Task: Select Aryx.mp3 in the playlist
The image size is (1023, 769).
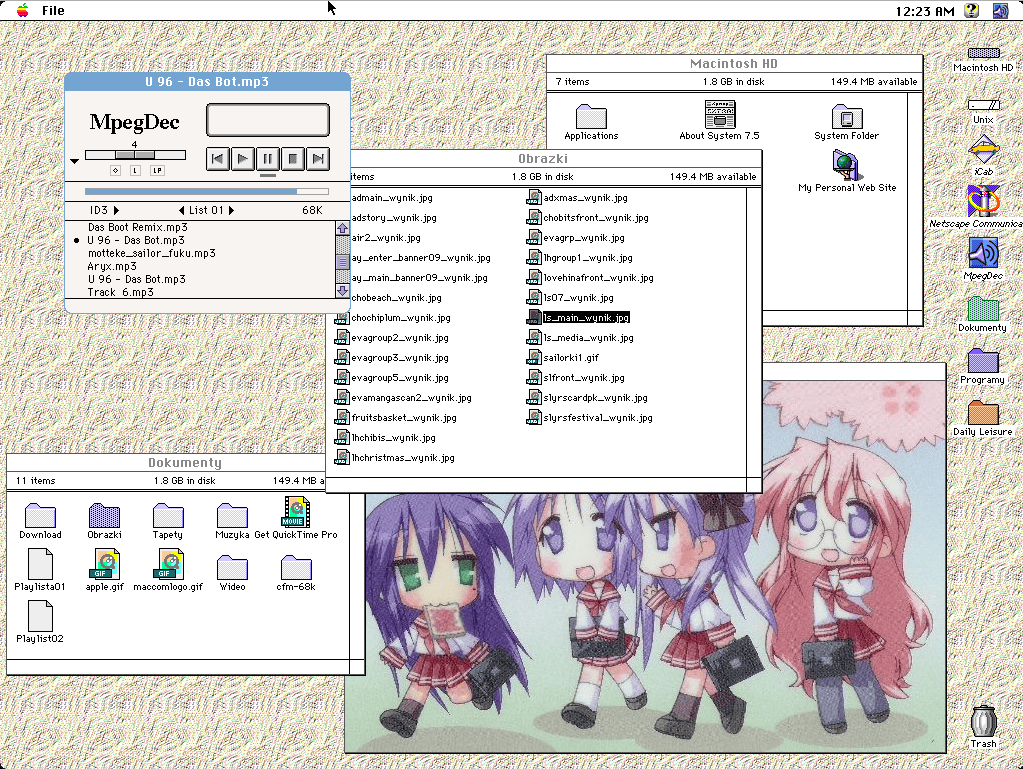Action: (112, 267)
